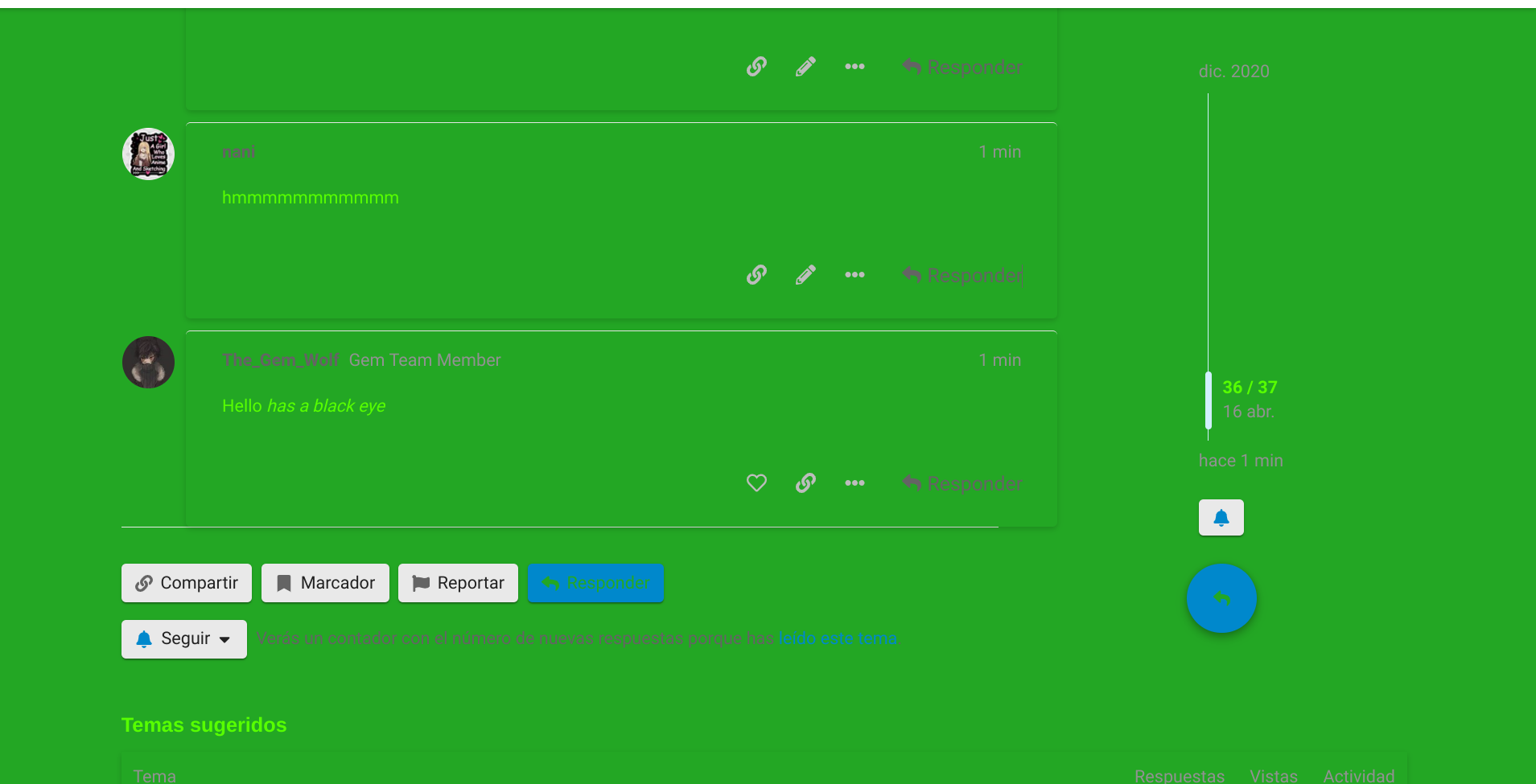Screen dimensions: 1536x784
Task: Show more actions on nani's post
Action: coord(854,275)
